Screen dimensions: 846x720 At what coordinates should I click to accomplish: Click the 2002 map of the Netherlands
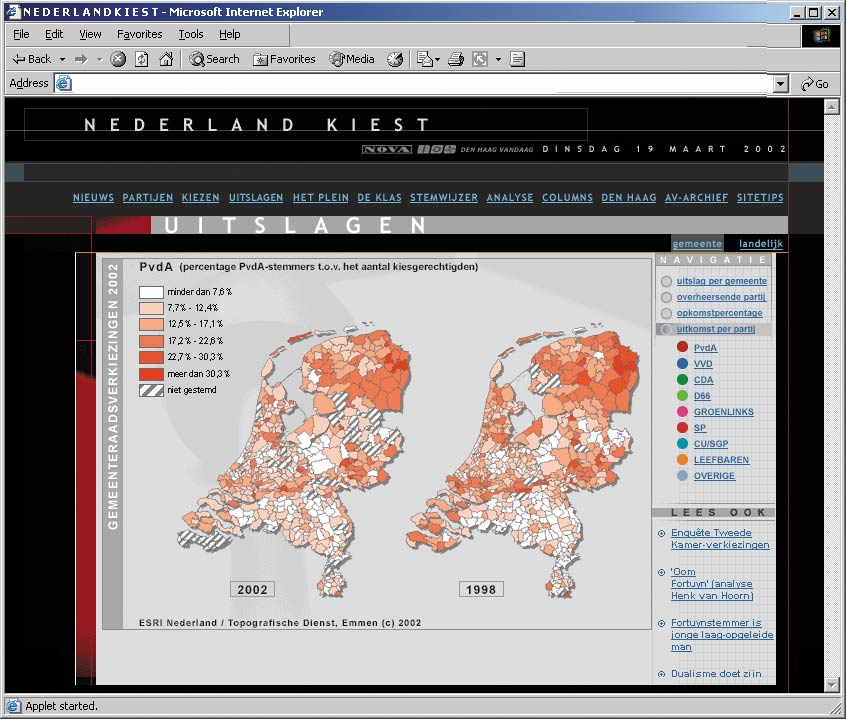tap(294, 459)
